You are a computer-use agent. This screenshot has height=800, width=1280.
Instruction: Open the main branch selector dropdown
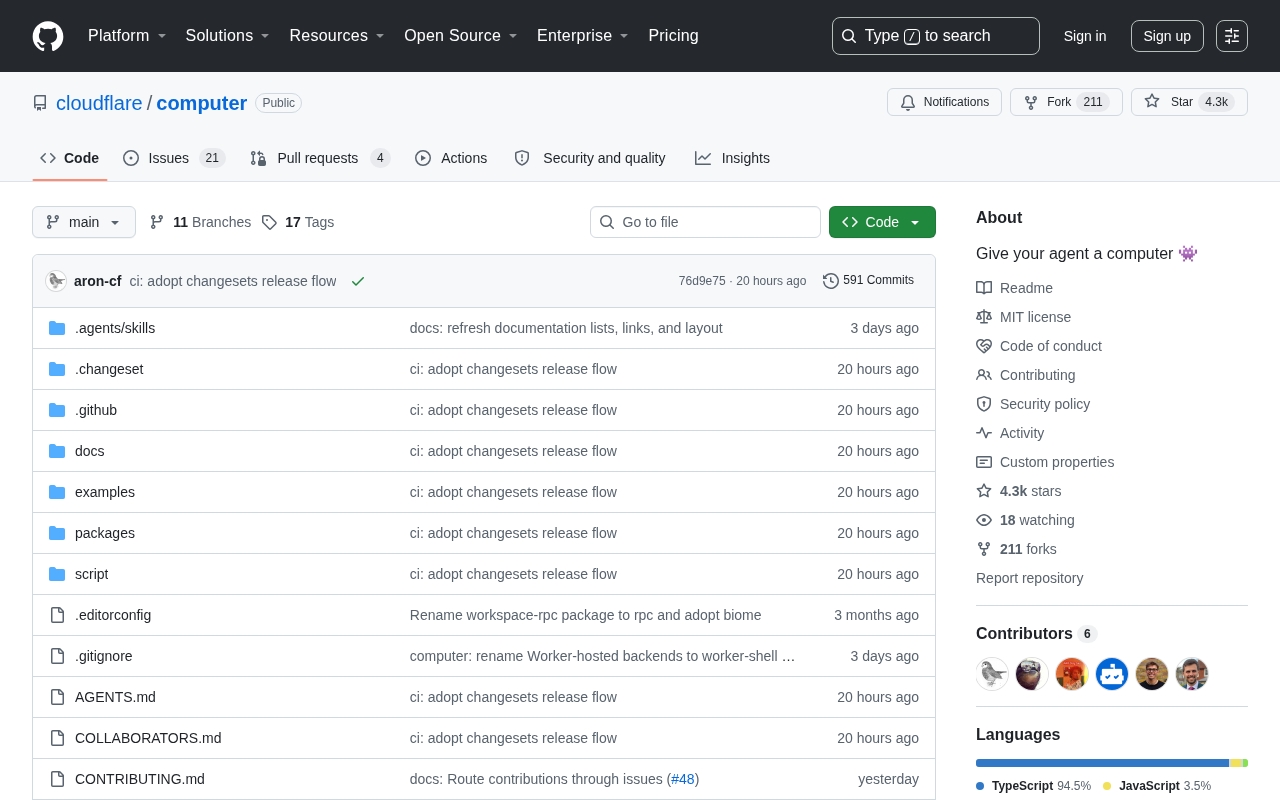tap(84, 222)
